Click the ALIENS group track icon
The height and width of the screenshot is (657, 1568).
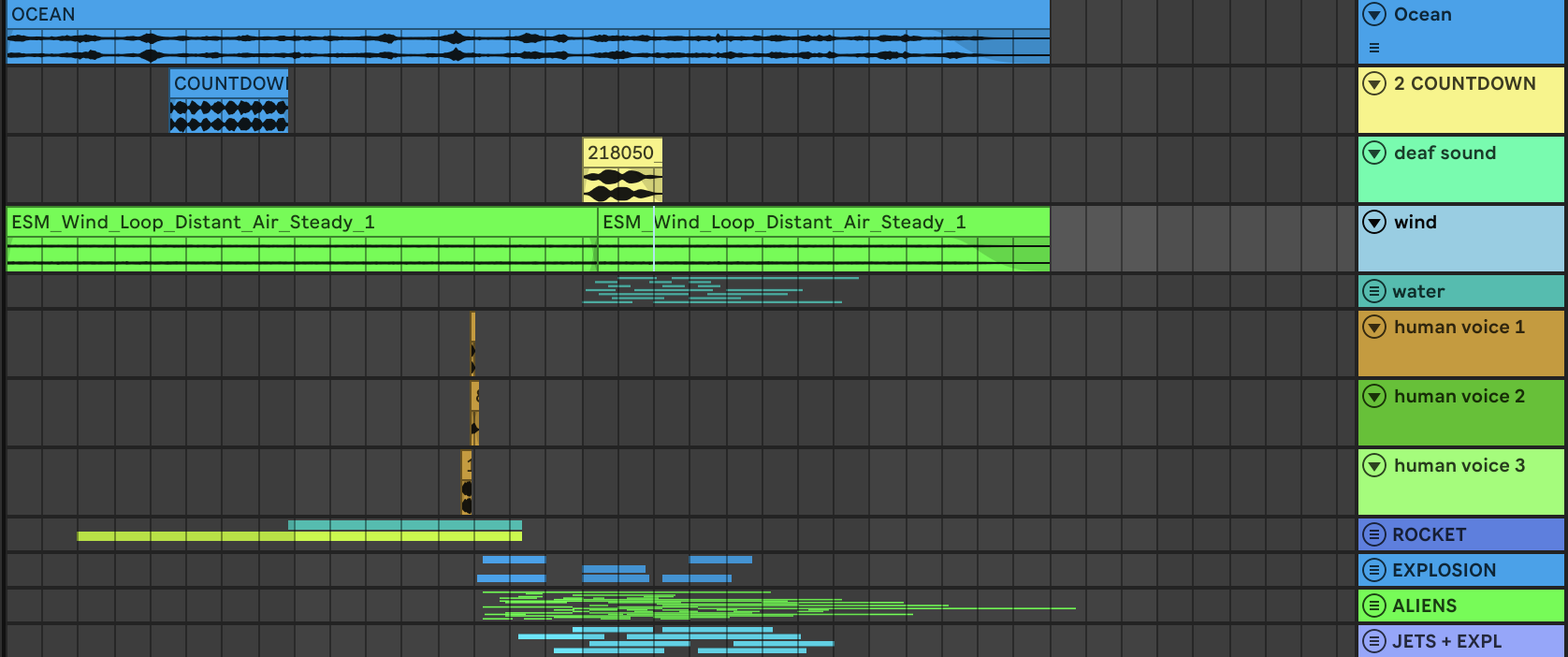point(1373,606)
